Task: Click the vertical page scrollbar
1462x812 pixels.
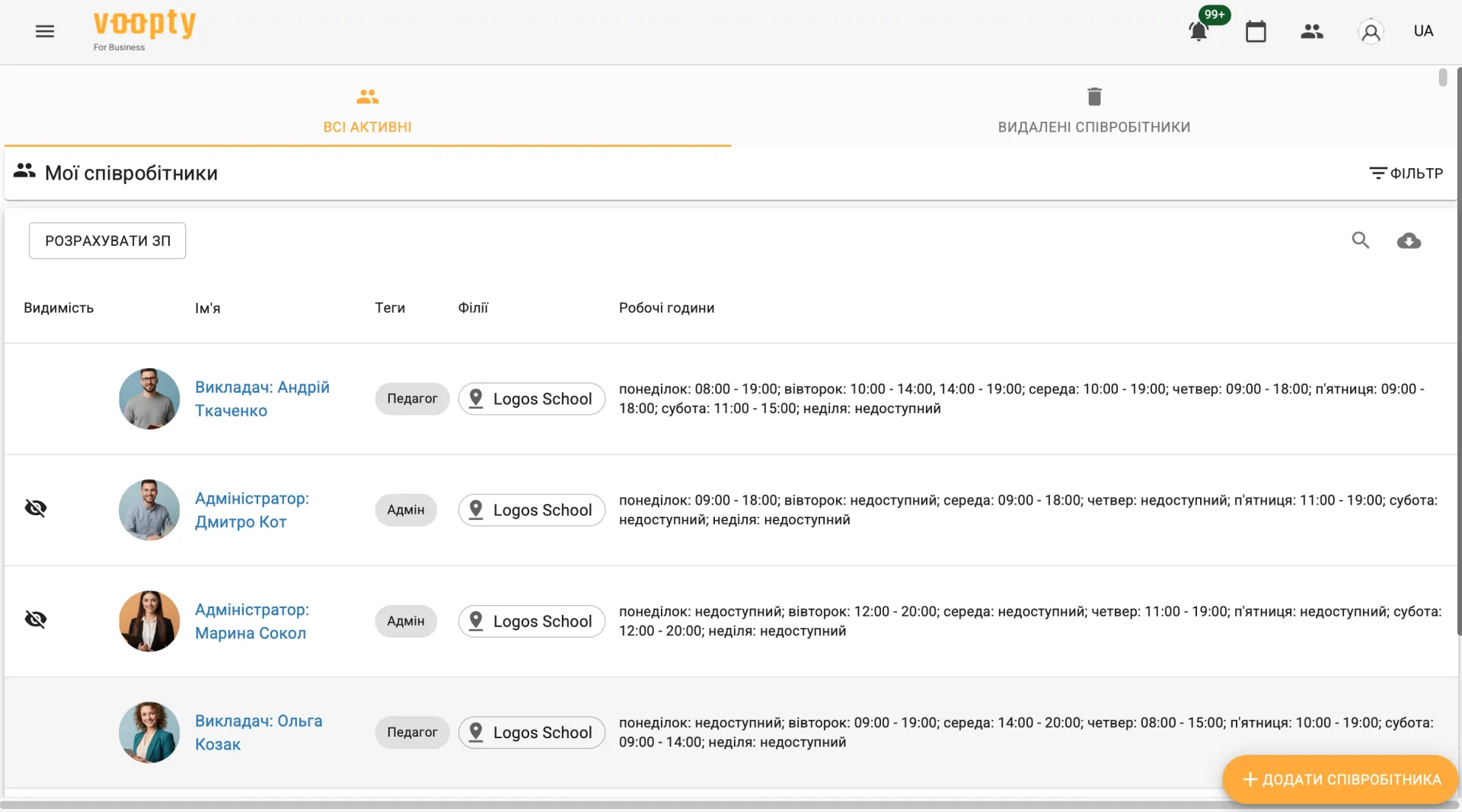Action: (1459, 350)
